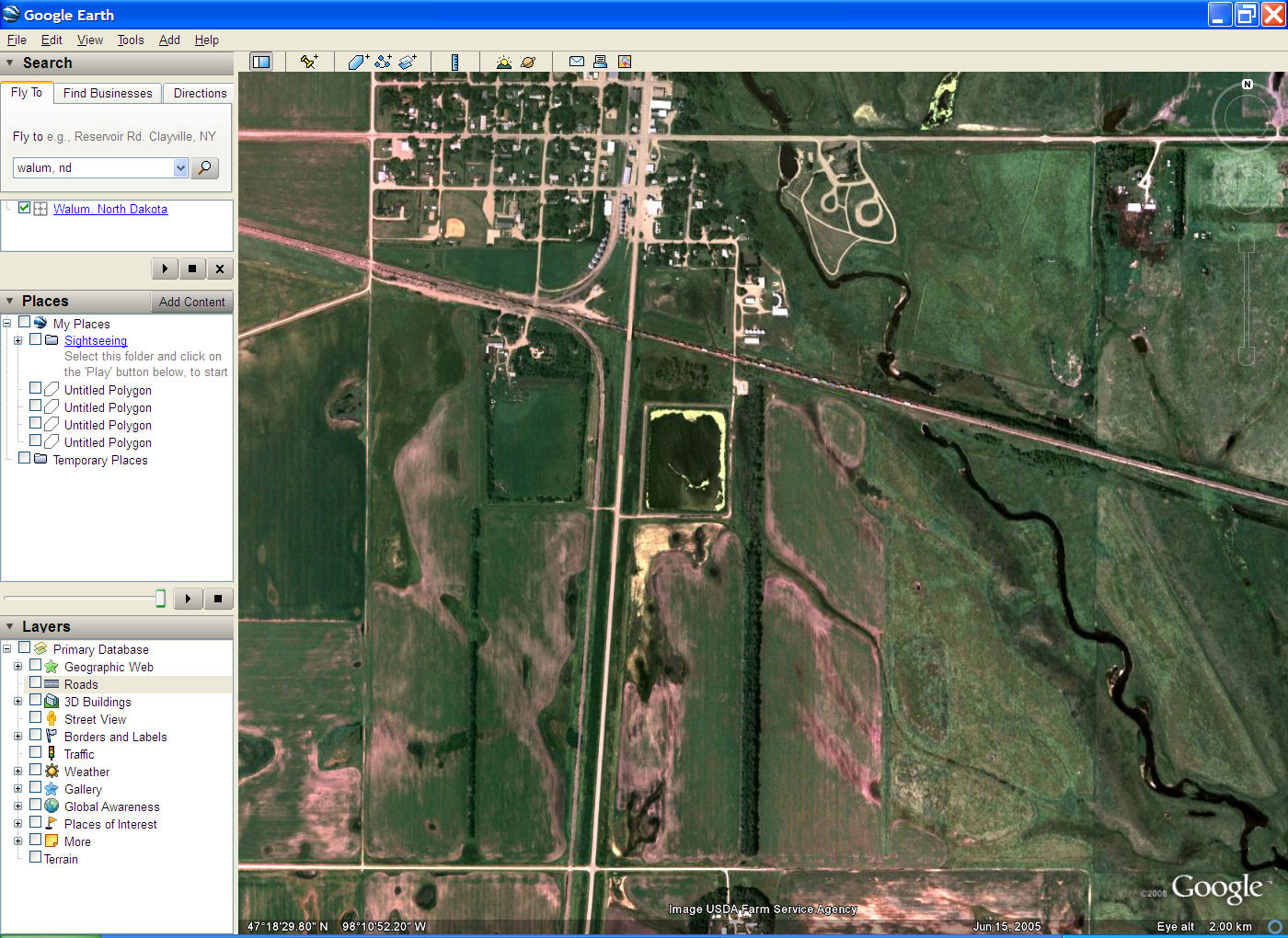1288x938 pixels.
Task: Click the magnifier Begin Search button
Action: pos(204,167)
